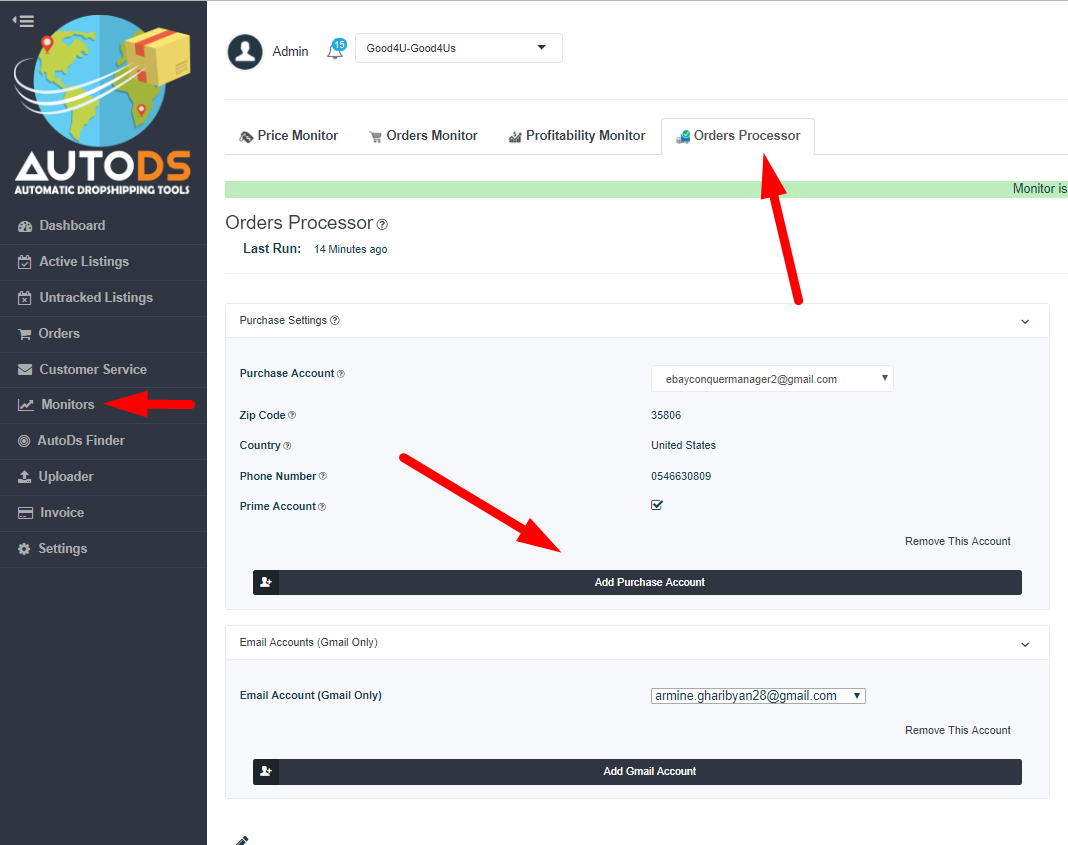This screenshot has height=845, width=1068.
Task: Open the notifications bell
Action: click(336, 50)
